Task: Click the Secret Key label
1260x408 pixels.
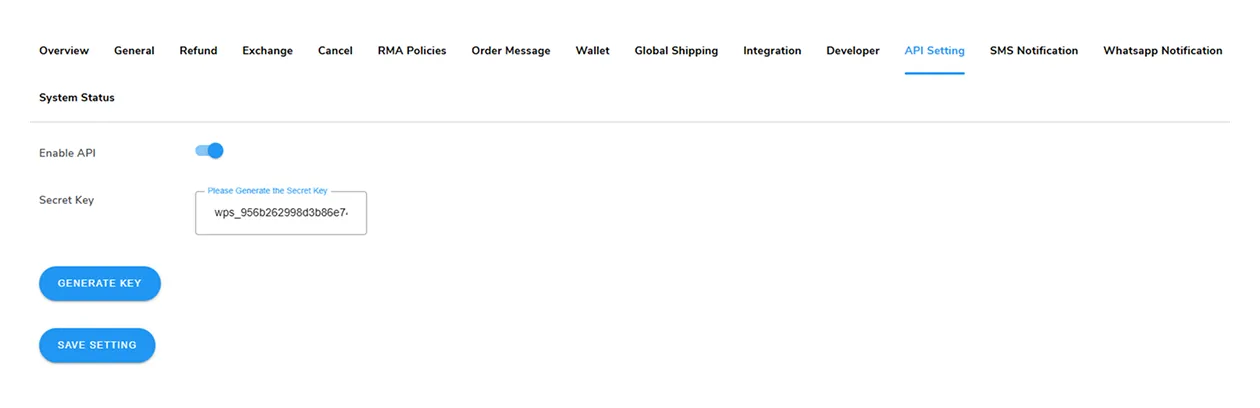Action: (66, 200)
